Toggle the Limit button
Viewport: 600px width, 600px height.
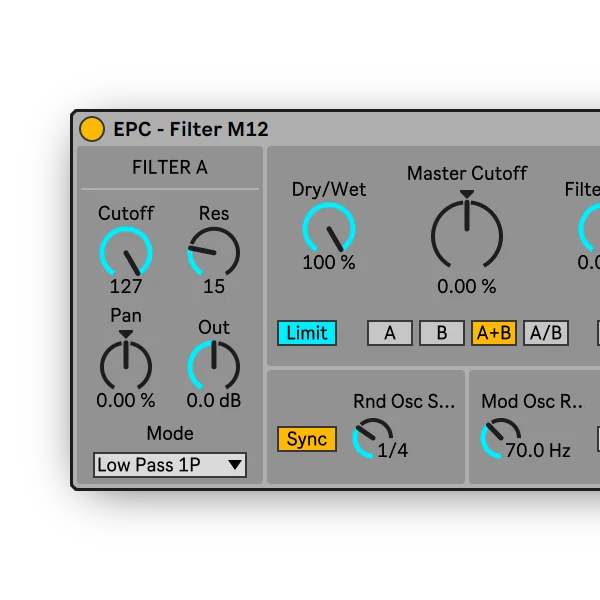pyautogui.click(x=307, y=333)
